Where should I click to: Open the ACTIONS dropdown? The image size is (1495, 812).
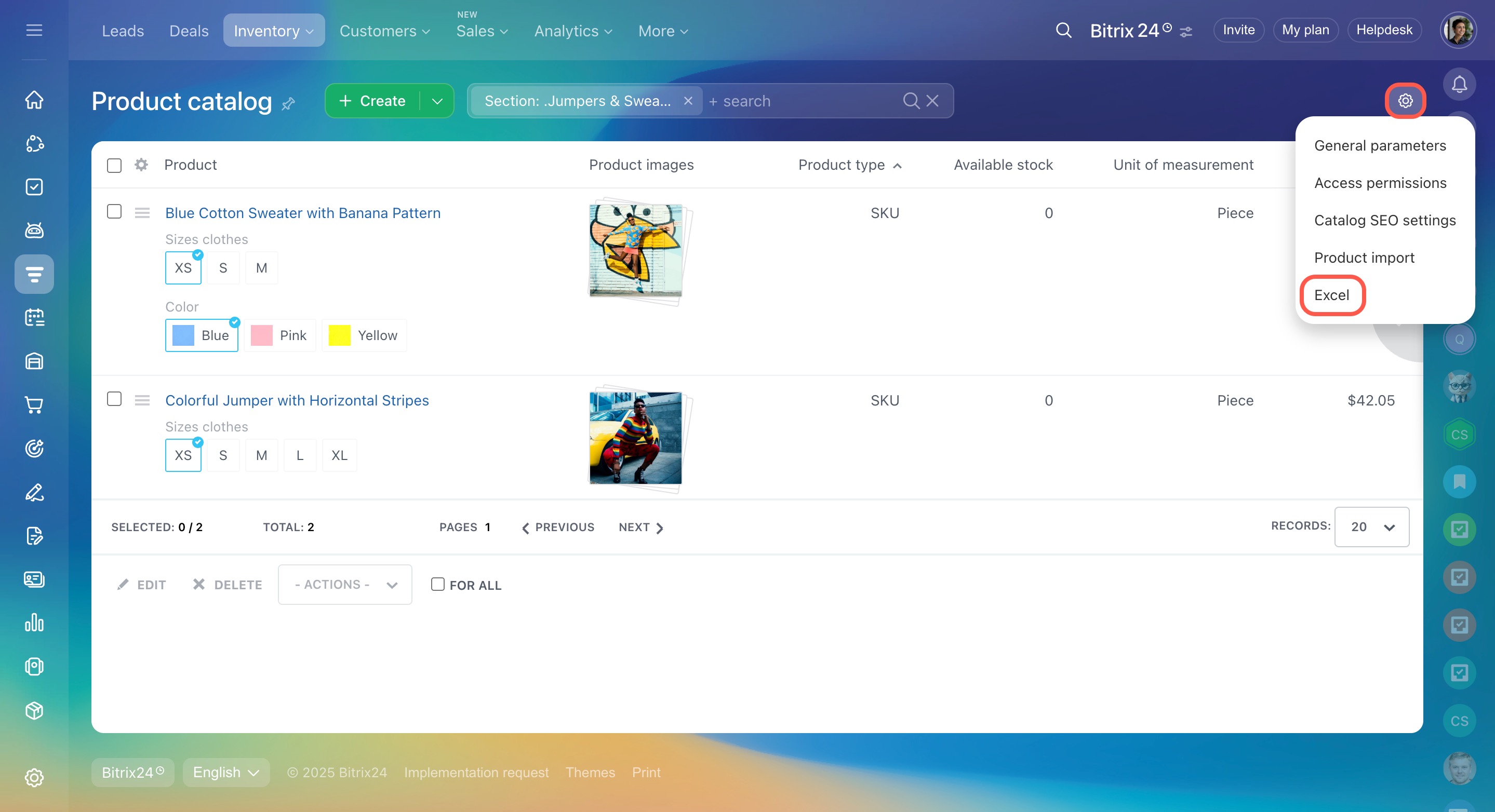[345, 585]
